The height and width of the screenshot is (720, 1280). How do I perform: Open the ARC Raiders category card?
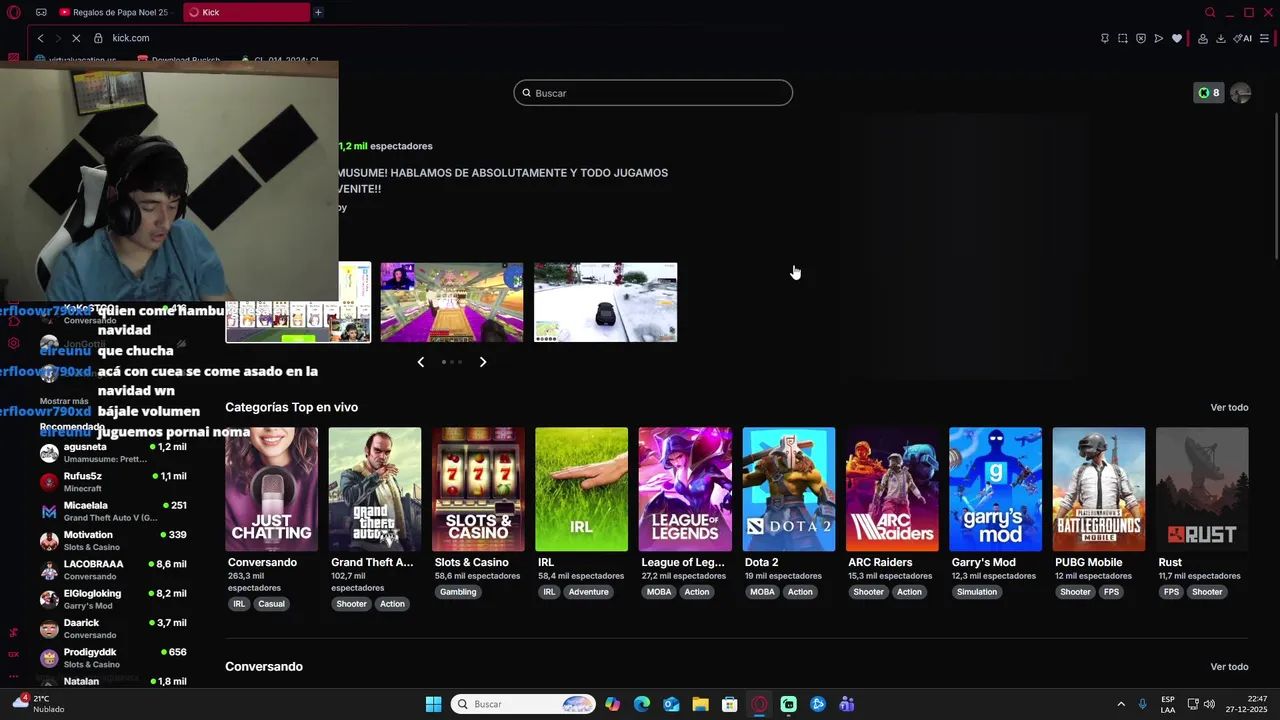tap(892, 489)
